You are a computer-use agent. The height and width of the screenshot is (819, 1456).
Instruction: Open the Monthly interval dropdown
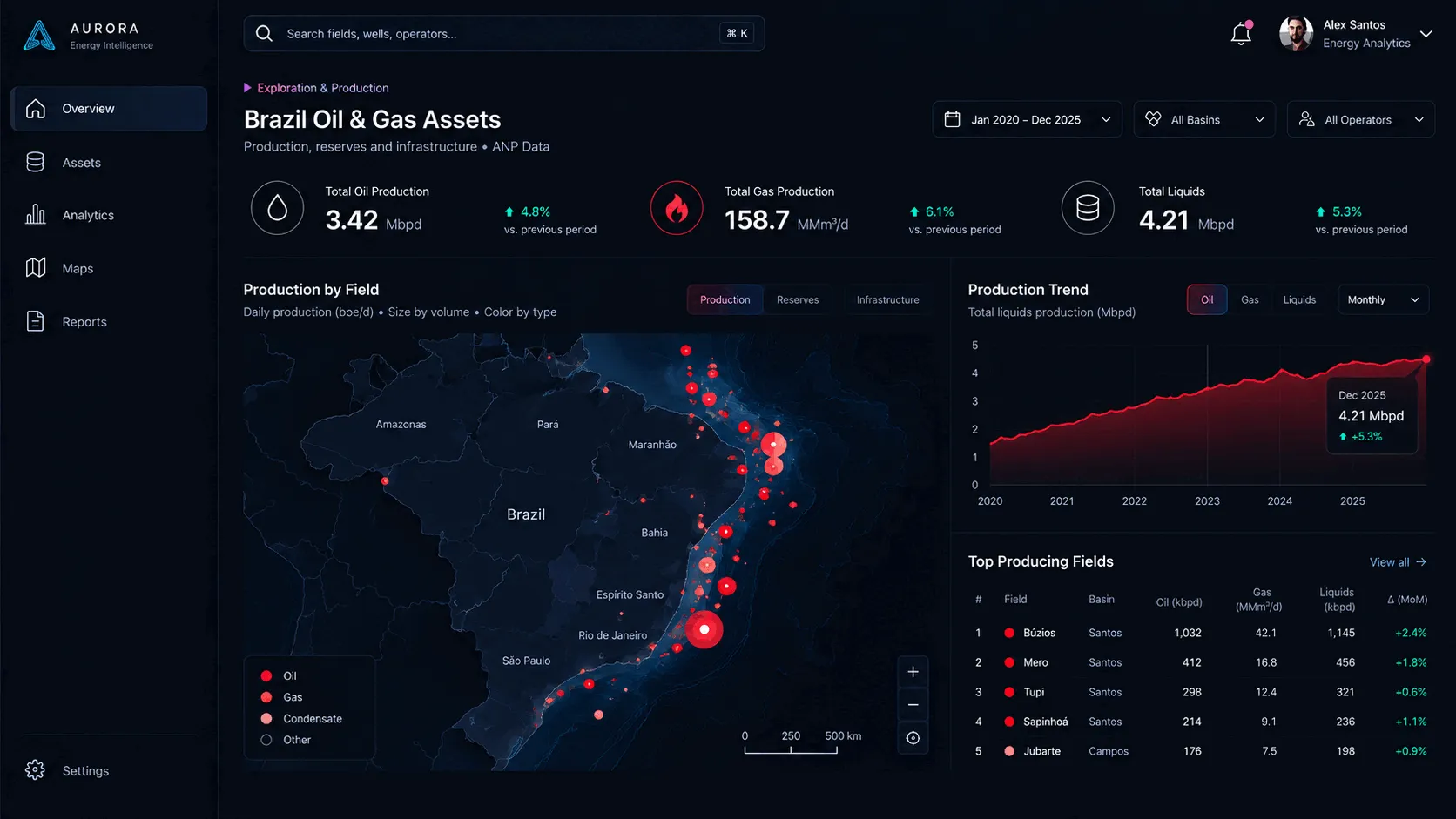click(x=1383, y=299)
